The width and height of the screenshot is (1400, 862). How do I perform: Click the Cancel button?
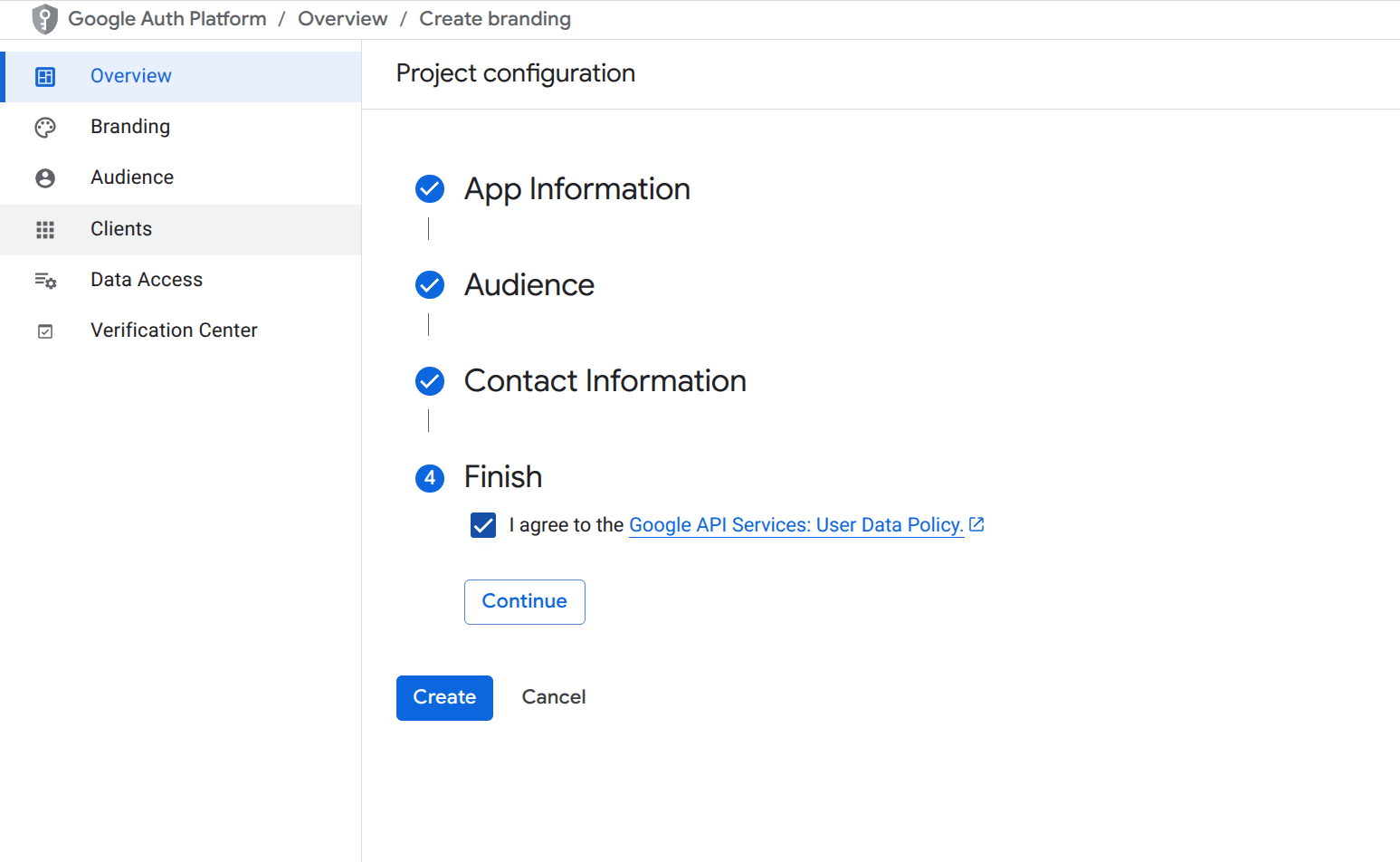click(x=554, y=698)
